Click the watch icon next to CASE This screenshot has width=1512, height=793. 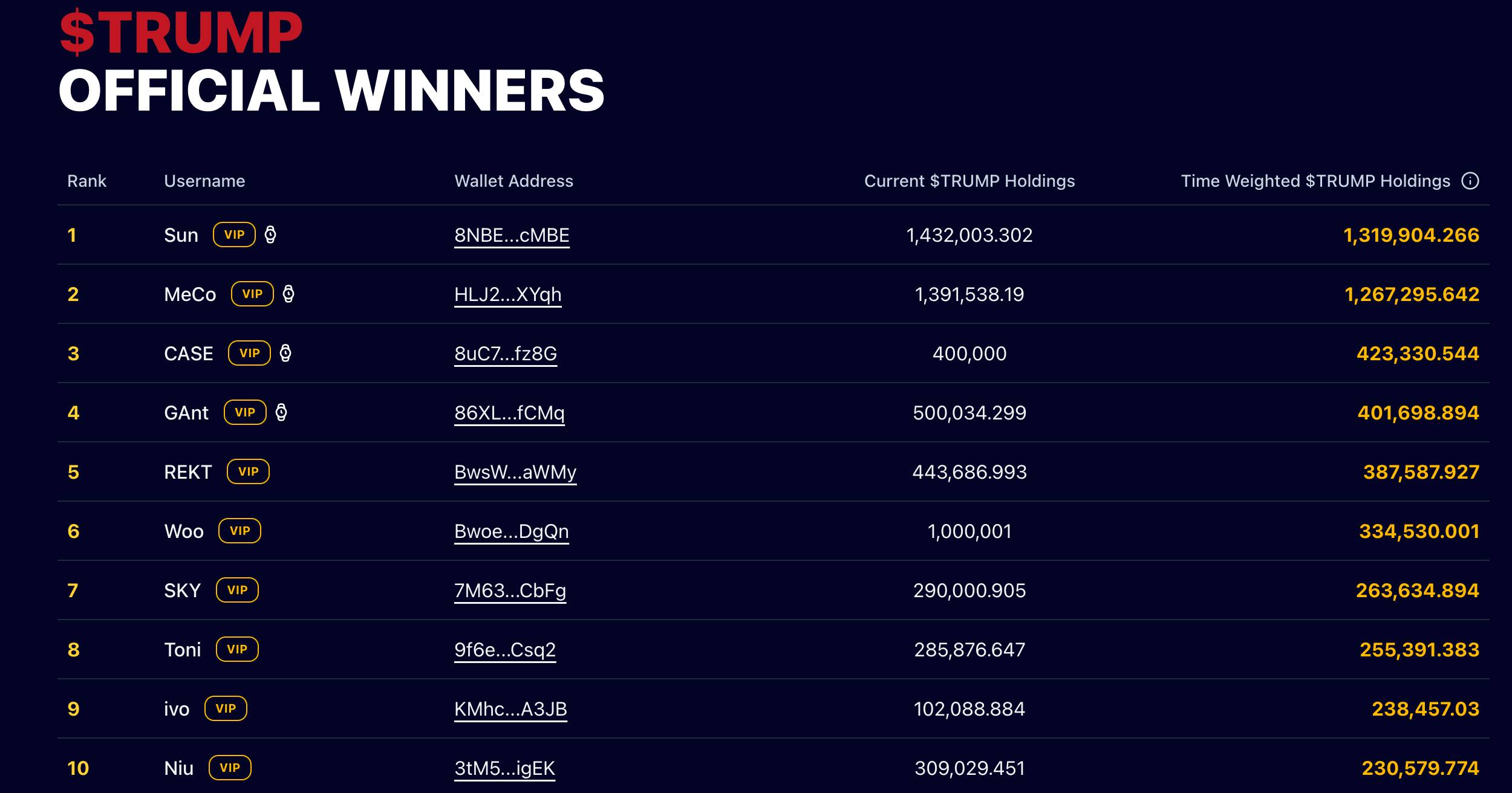[x=285, y=353]
